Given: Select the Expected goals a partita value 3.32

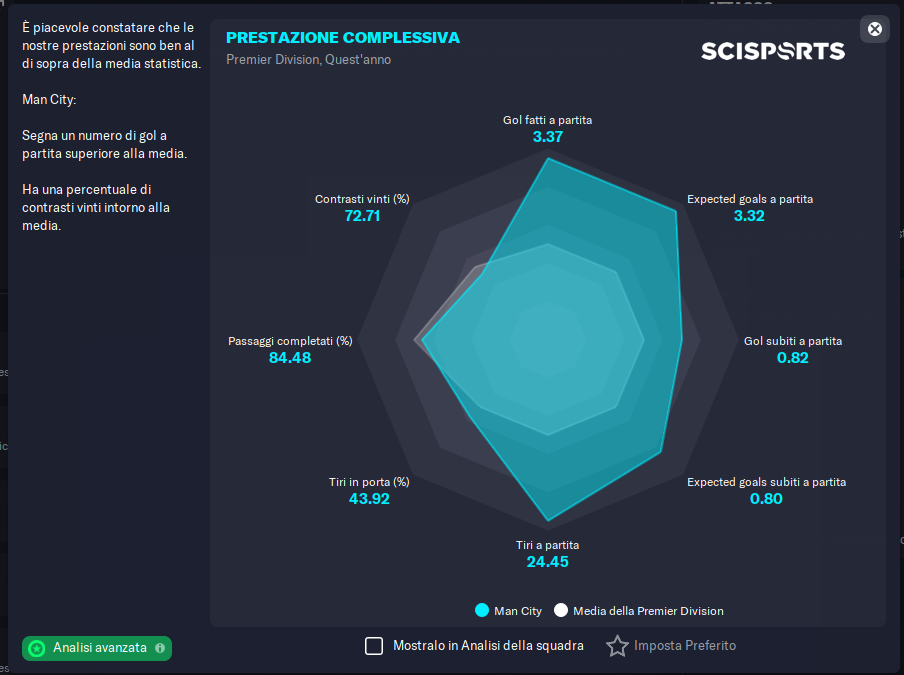Looking at the screenshot, I should (x=749, y=216).
